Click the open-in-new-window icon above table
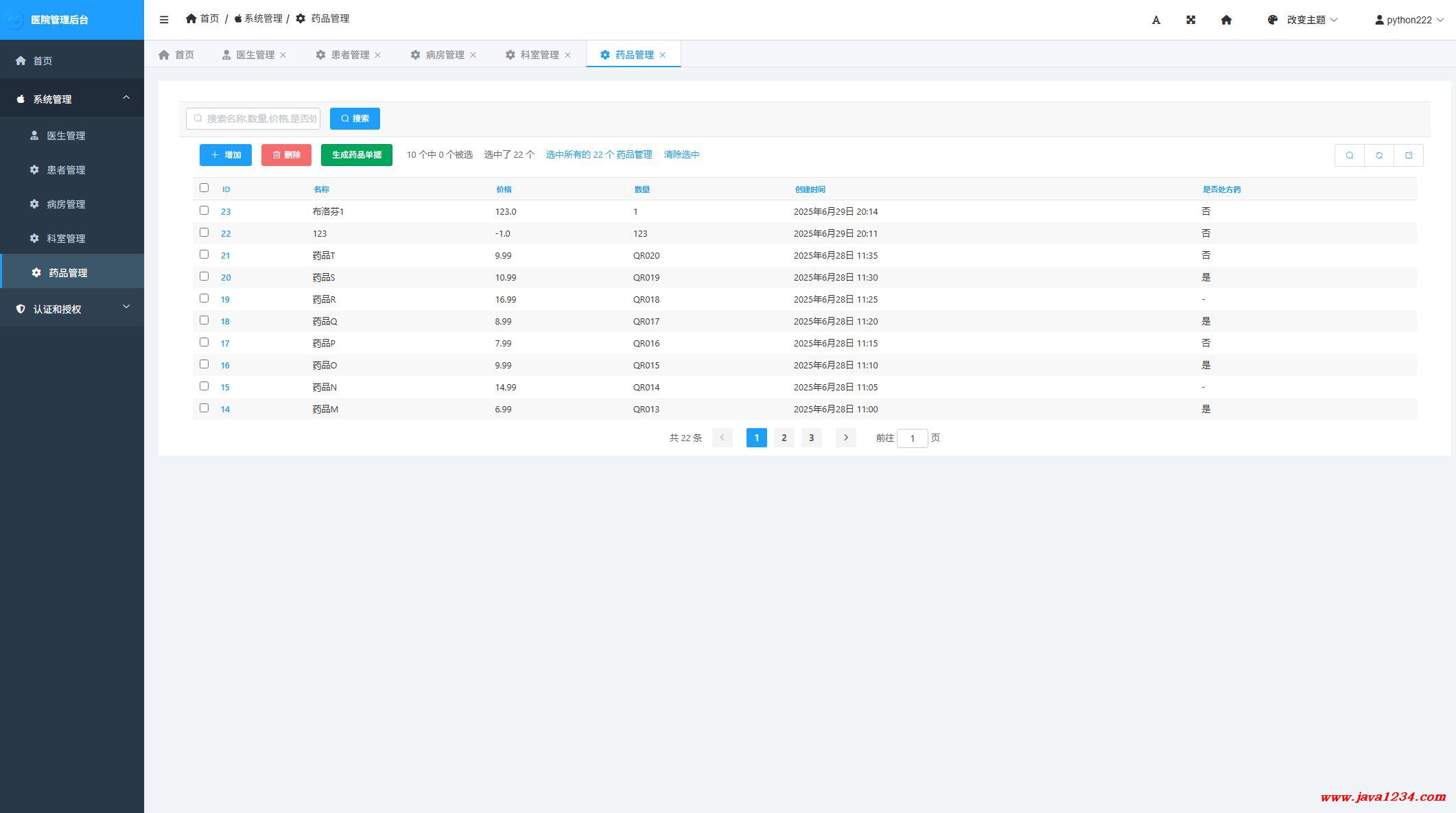This screenshot has width=1456, height=813. point(1408,156)
